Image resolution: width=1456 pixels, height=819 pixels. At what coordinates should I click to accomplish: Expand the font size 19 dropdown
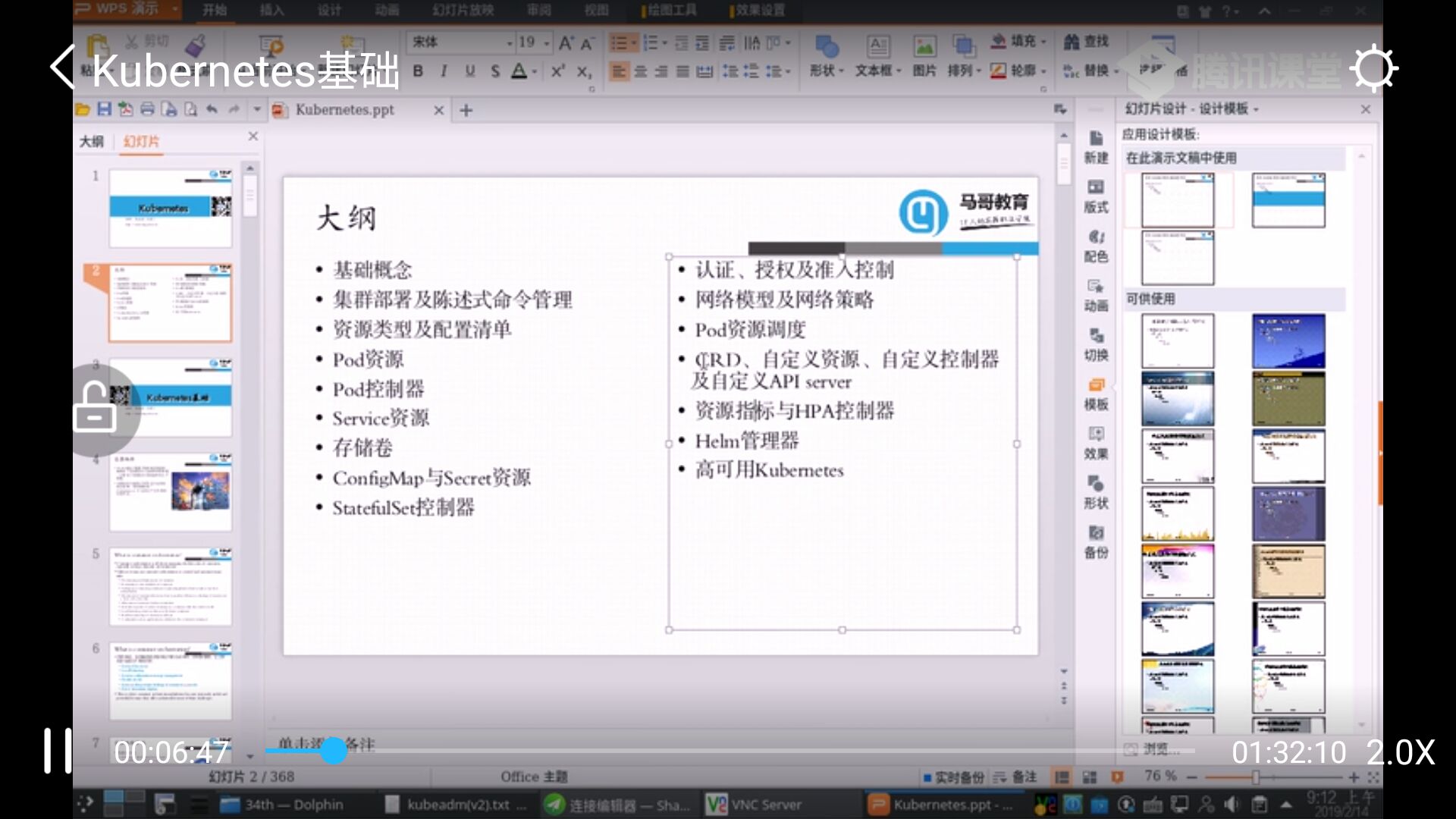coord(547,43)
